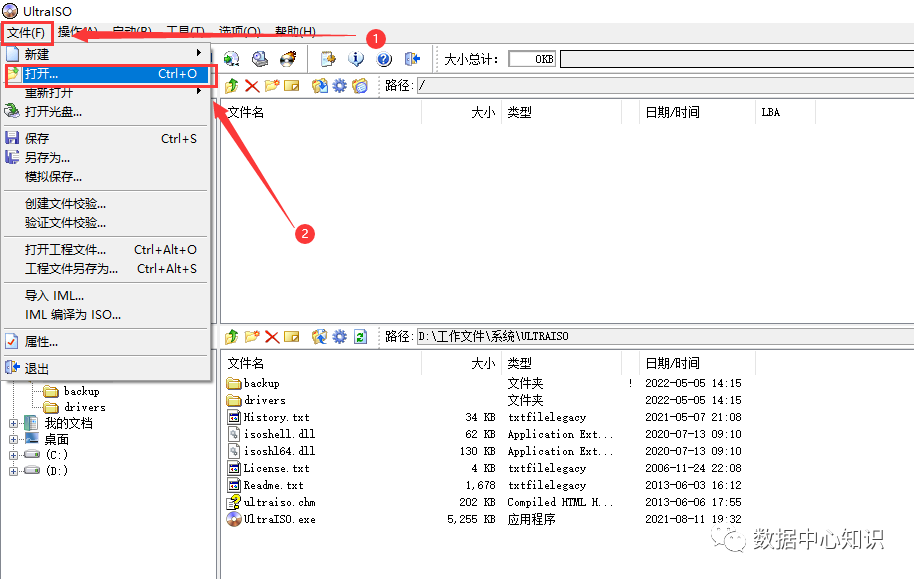Click the notepad with gear toolbar icon
This screenshot has height=579, width=914.
pyautogui.click(x=328, y=59)
